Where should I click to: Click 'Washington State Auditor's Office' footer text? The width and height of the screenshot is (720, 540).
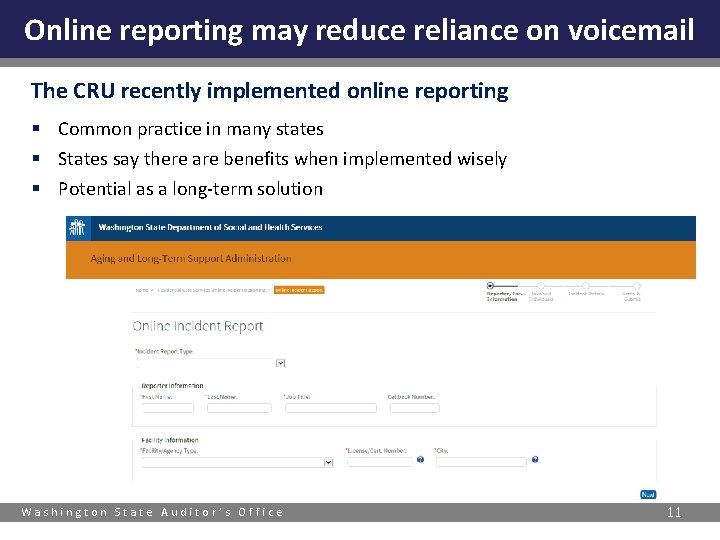tap(152, 512)
